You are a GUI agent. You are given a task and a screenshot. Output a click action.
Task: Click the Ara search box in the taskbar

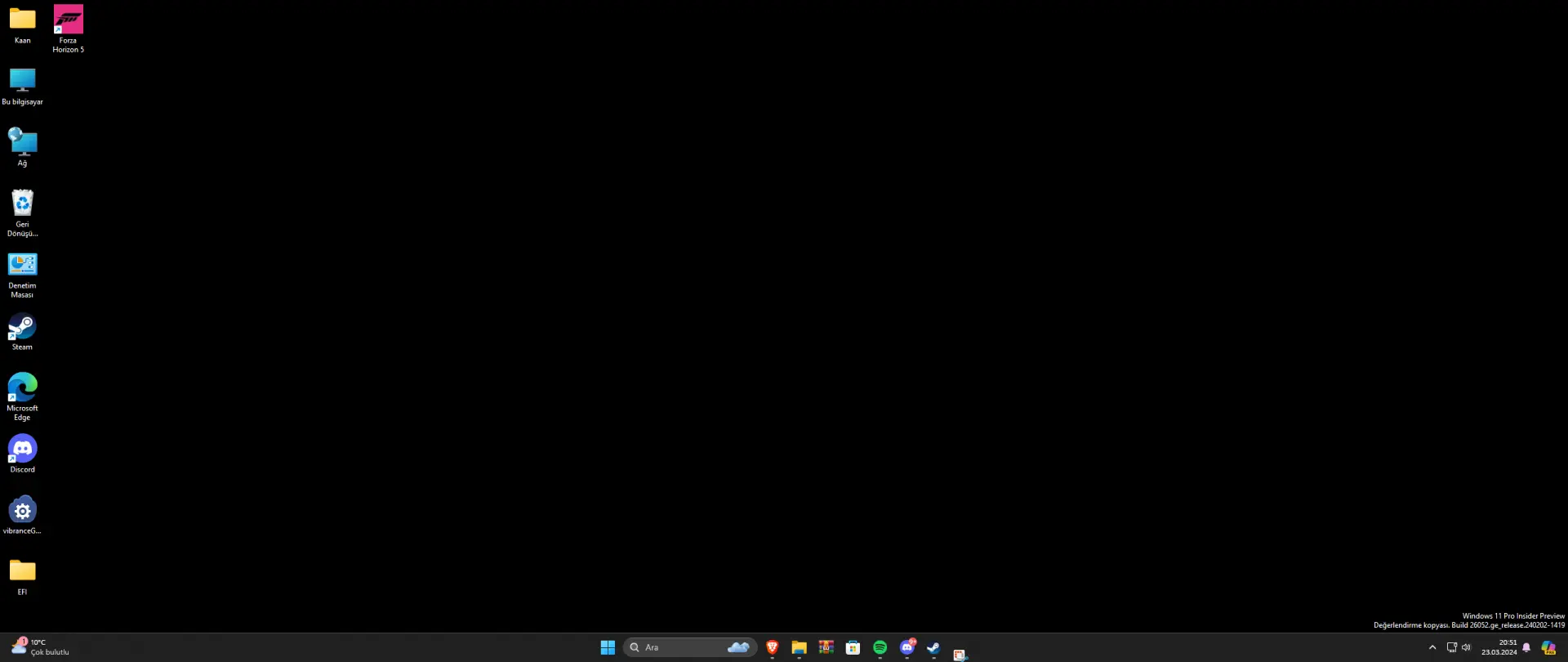(x=690, y=647)
